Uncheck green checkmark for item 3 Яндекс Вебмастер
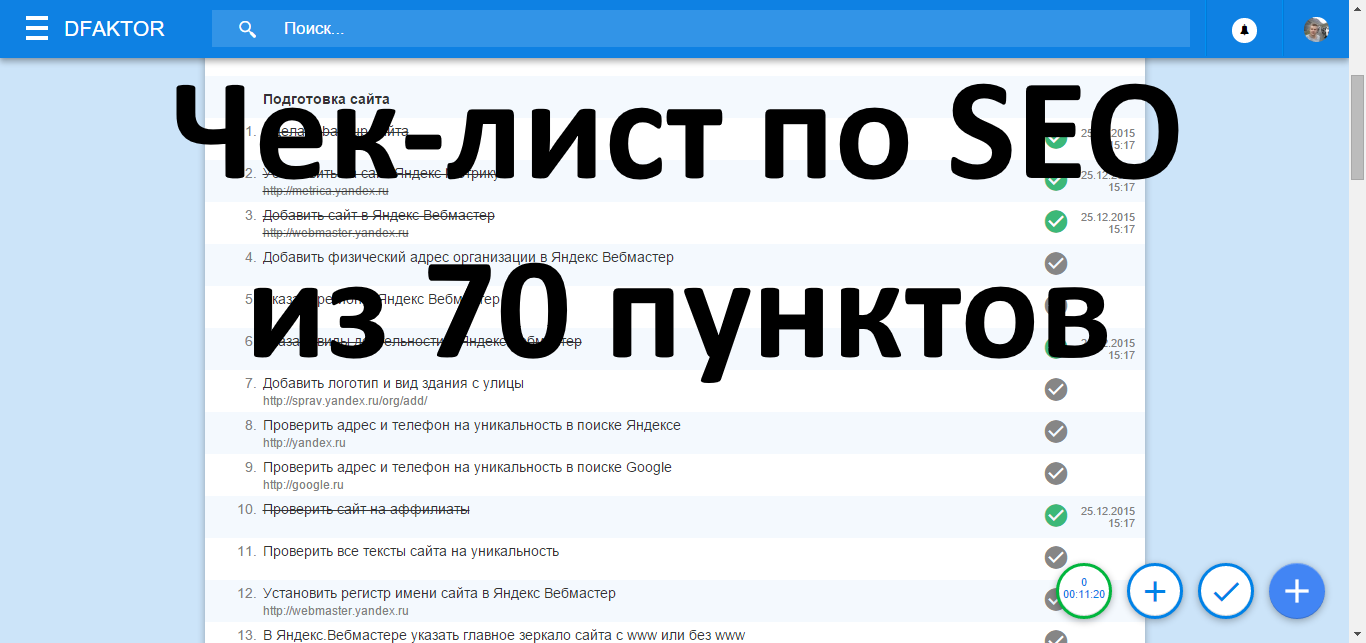 (1056, 221)
